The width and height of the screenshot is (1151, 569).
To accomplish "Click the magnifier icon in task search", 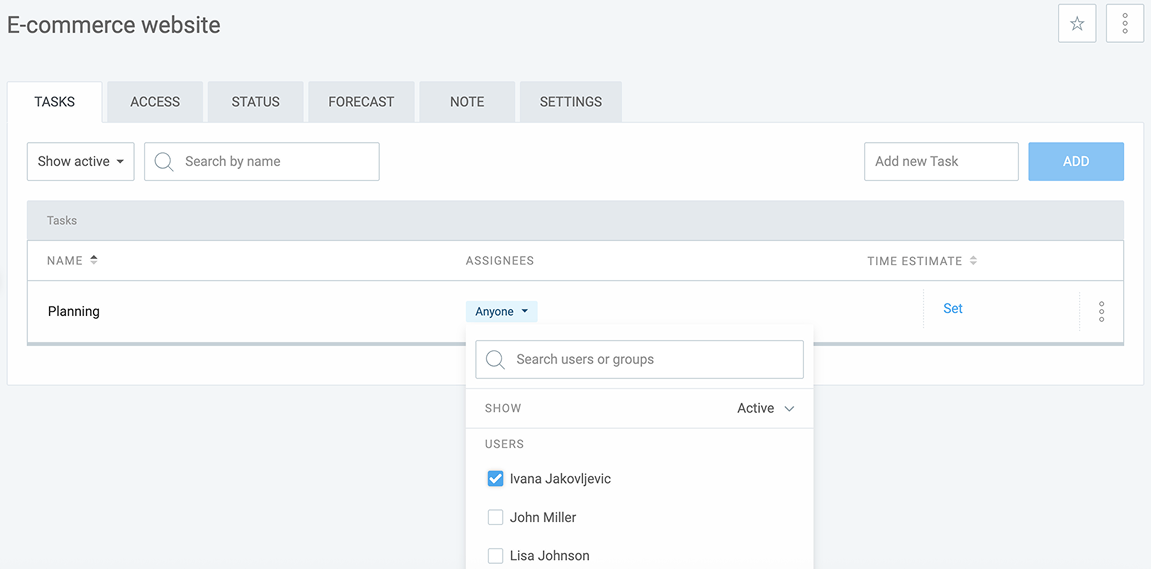I will coord(165,162).
